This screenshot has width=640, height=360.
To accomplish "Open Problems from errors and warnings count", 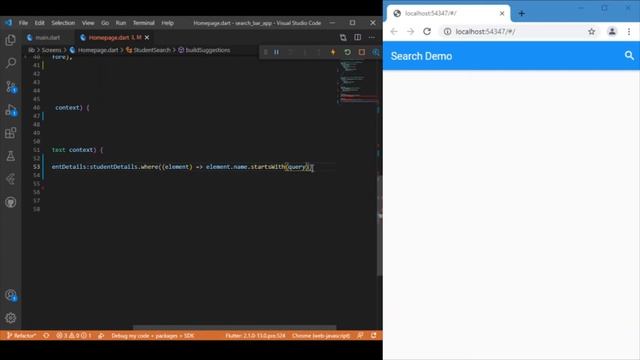I will (74, 336).
